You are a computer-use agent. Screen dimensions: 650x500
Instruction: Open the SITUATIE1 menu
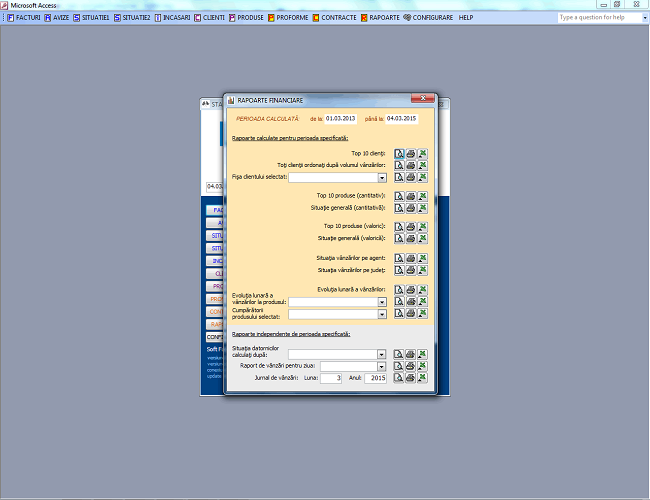pos(91,18)
